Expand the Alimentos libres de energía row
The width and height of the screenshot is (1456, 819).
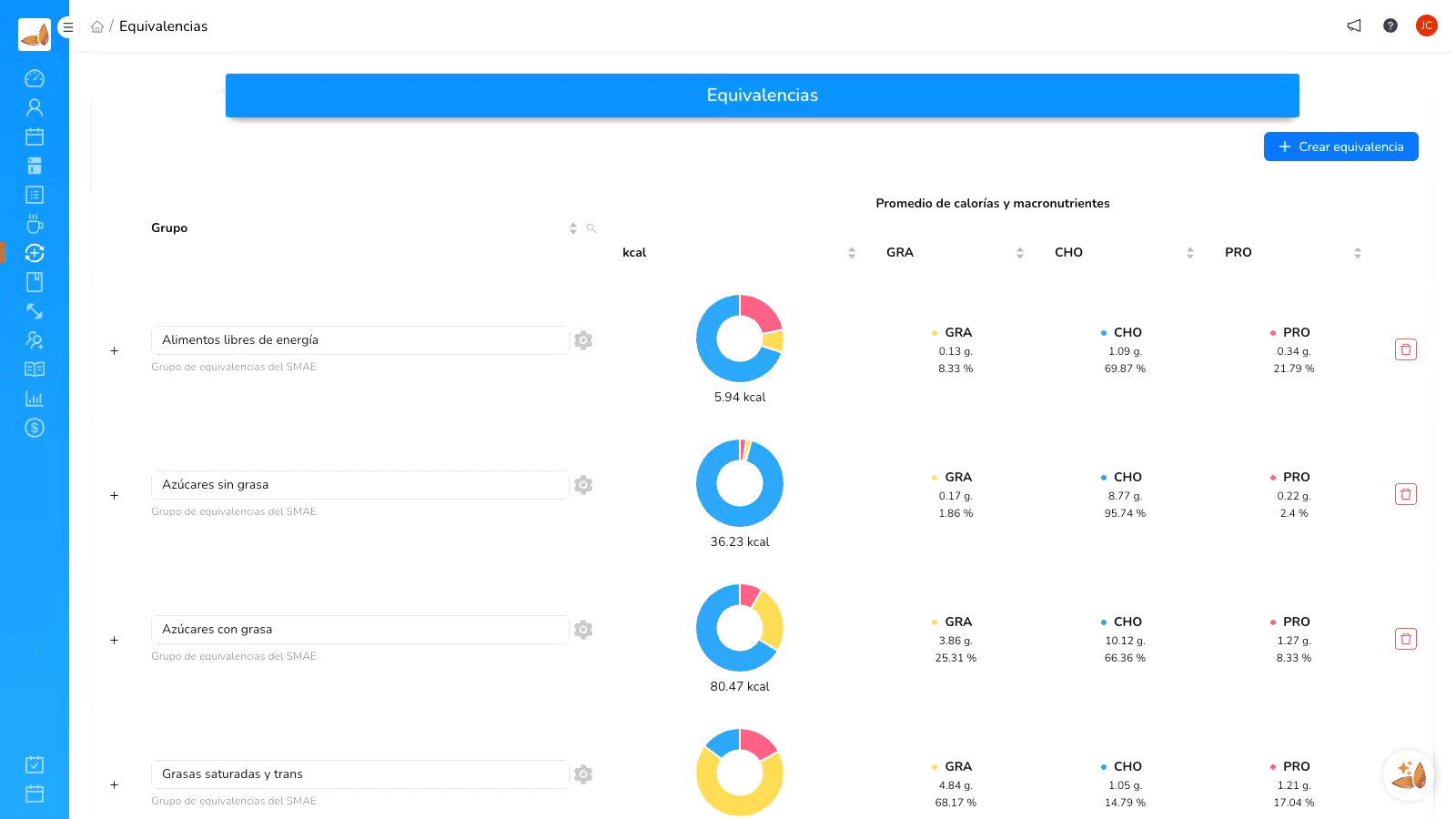[114, 350]
